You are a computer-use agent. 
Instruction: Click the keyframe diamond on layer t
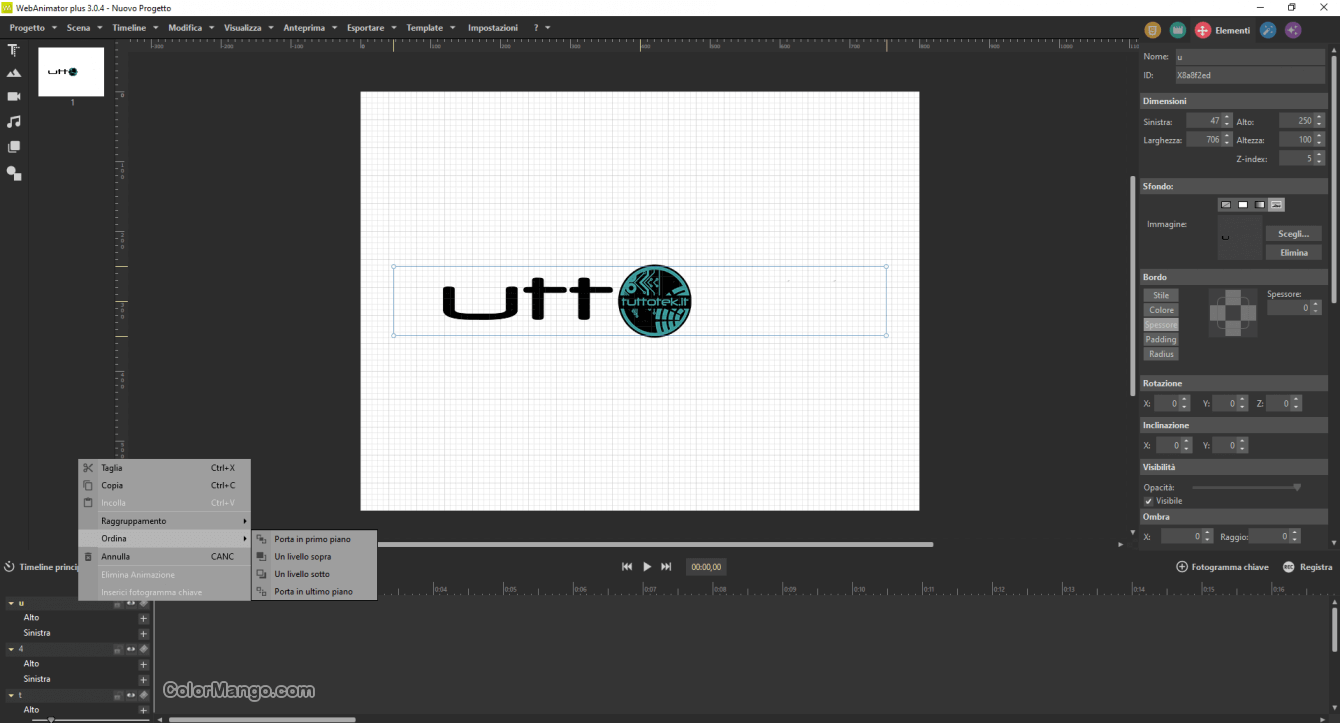[143, 695]
